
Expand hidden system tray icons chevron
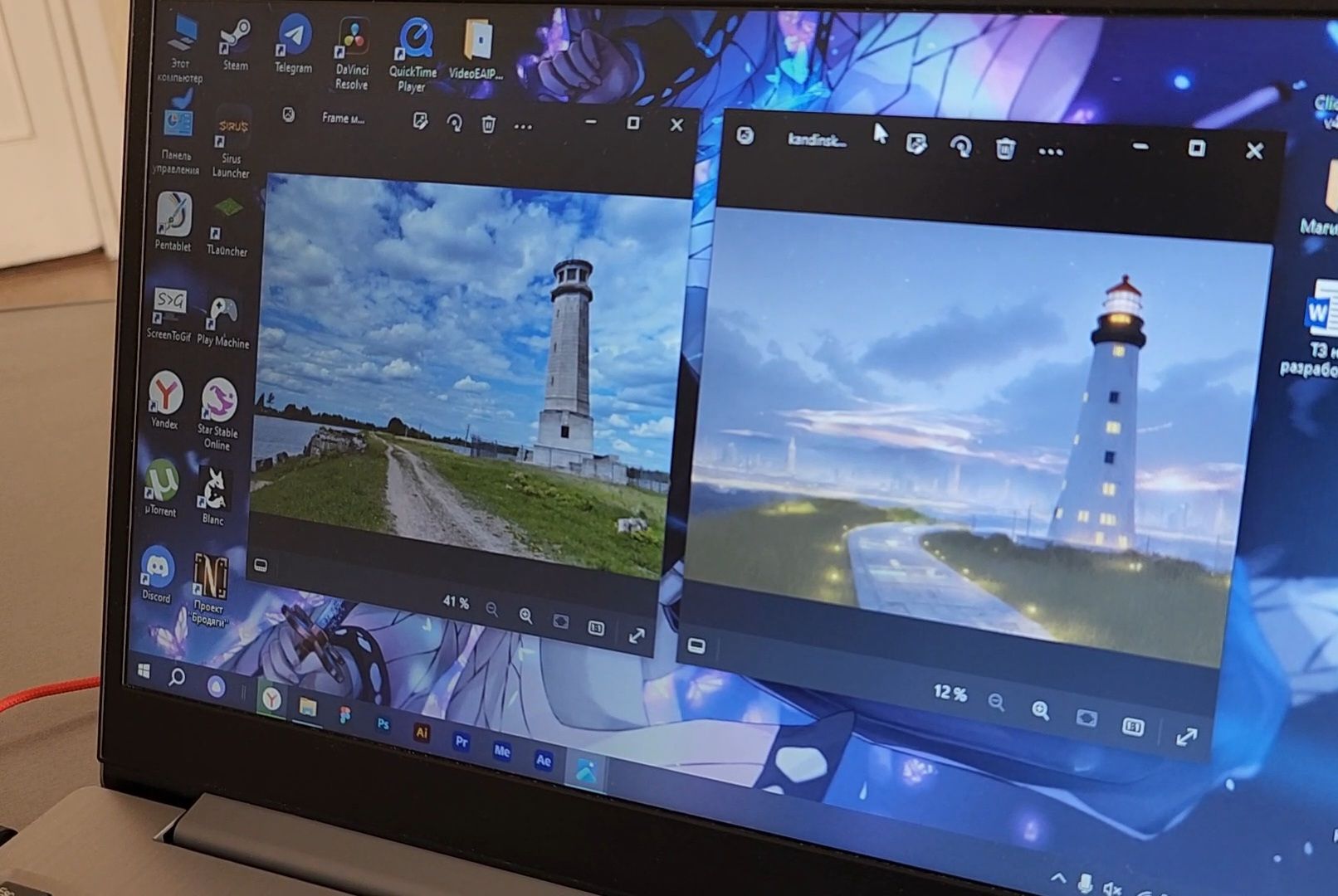click(x=1058, y=878)
